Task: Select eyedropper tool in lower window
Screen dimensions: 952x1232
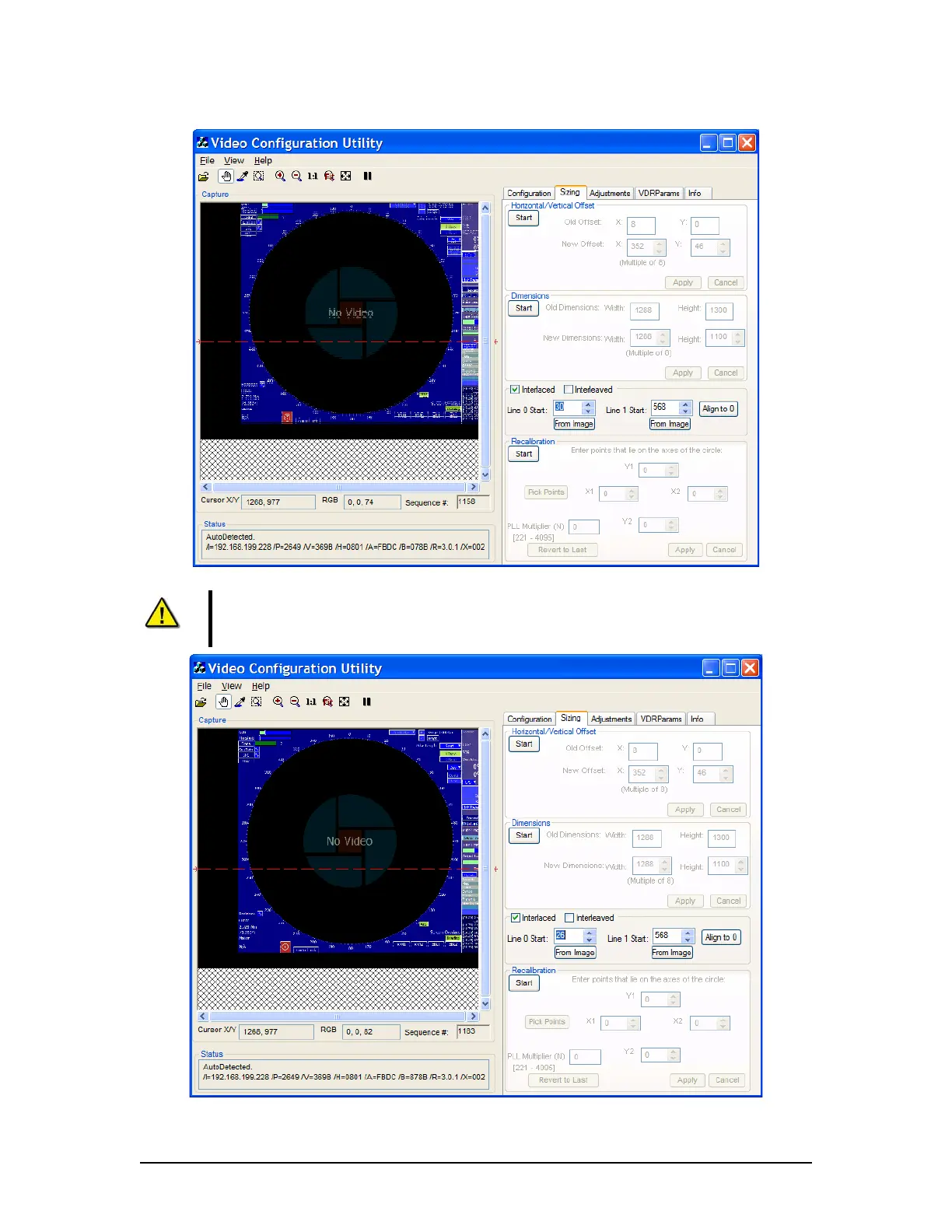Action: tap(240, 702)
